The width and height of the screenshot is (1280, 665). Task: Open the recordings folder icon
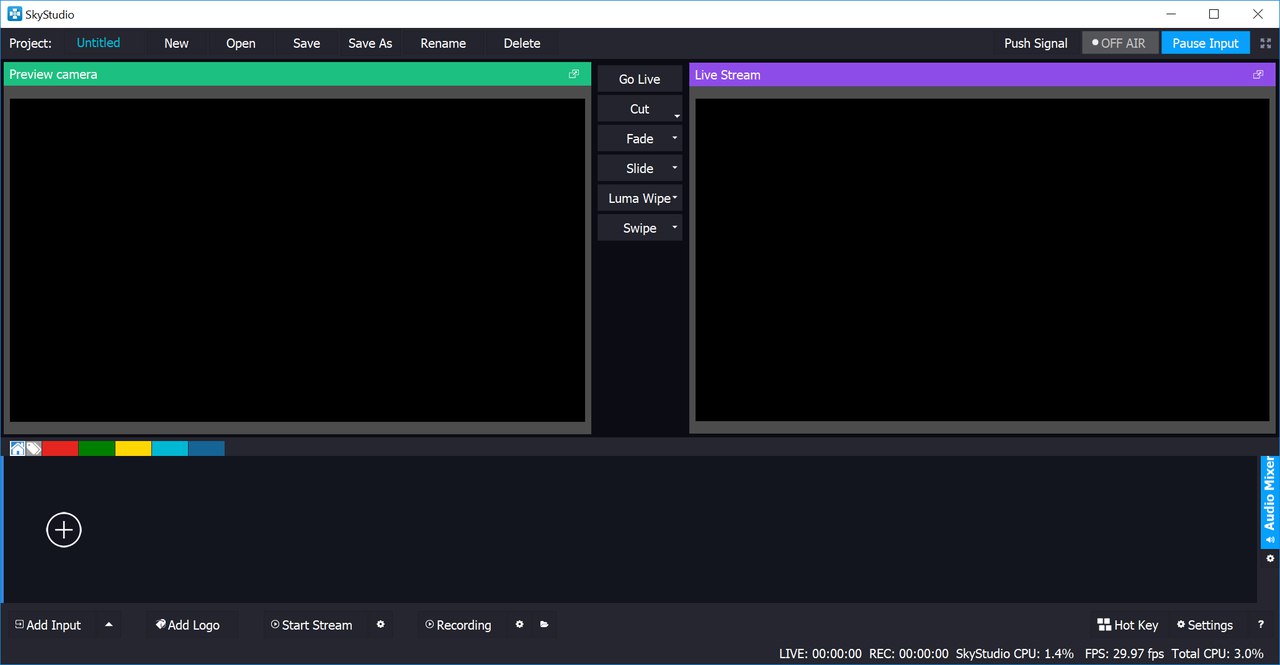coord(544,625)
